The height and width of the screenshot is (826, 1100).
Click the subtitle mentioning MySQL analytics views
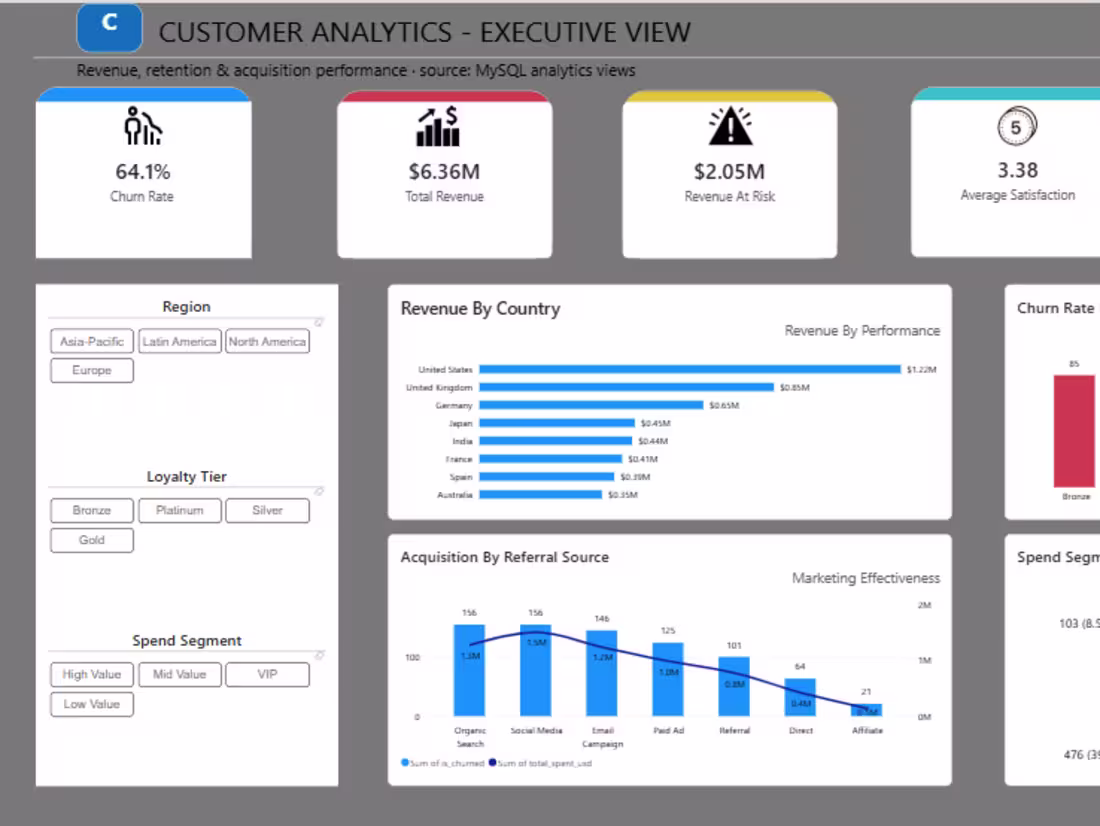coord(356,70)
